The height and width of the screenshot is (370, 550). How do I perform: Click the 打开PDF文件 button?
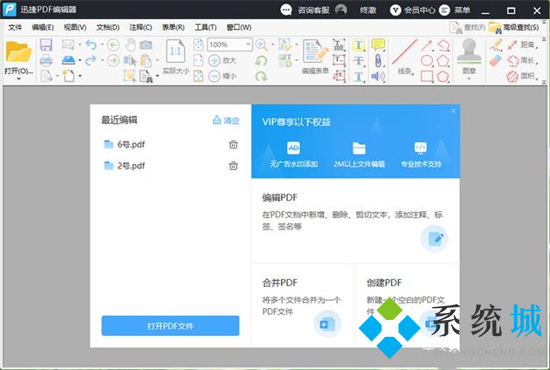coord(170,326)
